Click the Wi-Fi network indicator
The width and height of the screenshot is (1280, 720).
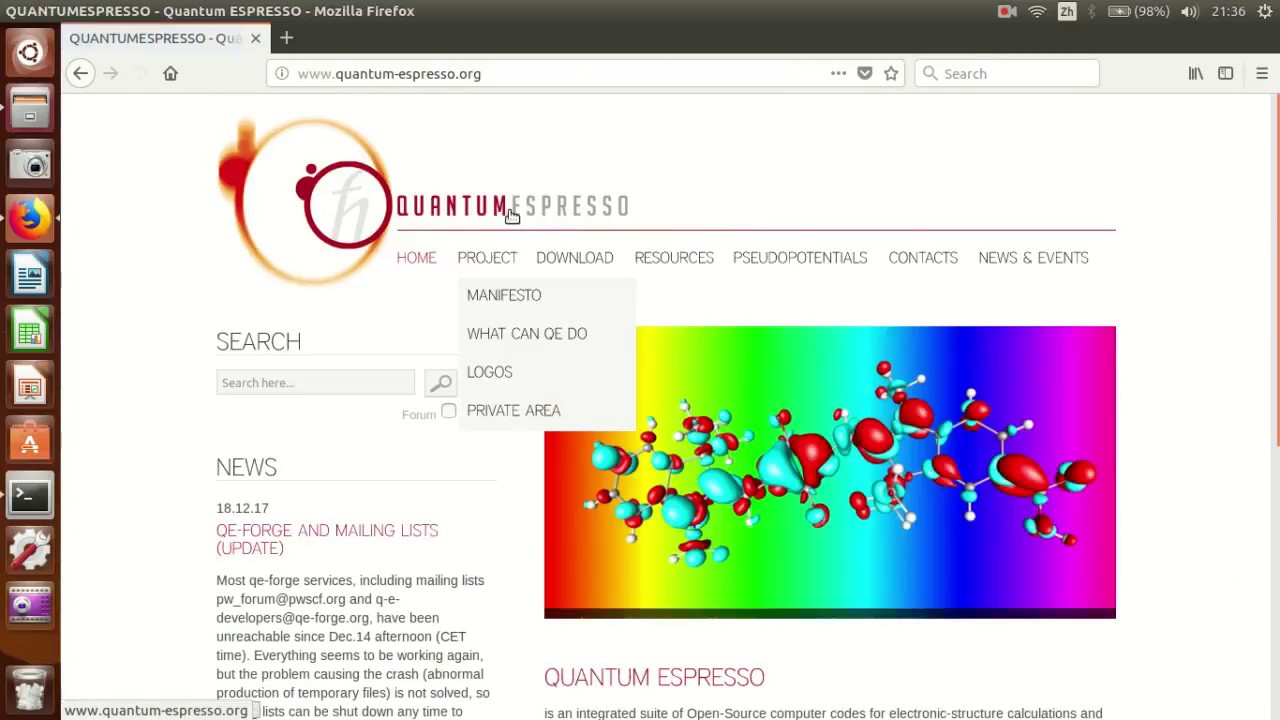tap(1037, 11)
